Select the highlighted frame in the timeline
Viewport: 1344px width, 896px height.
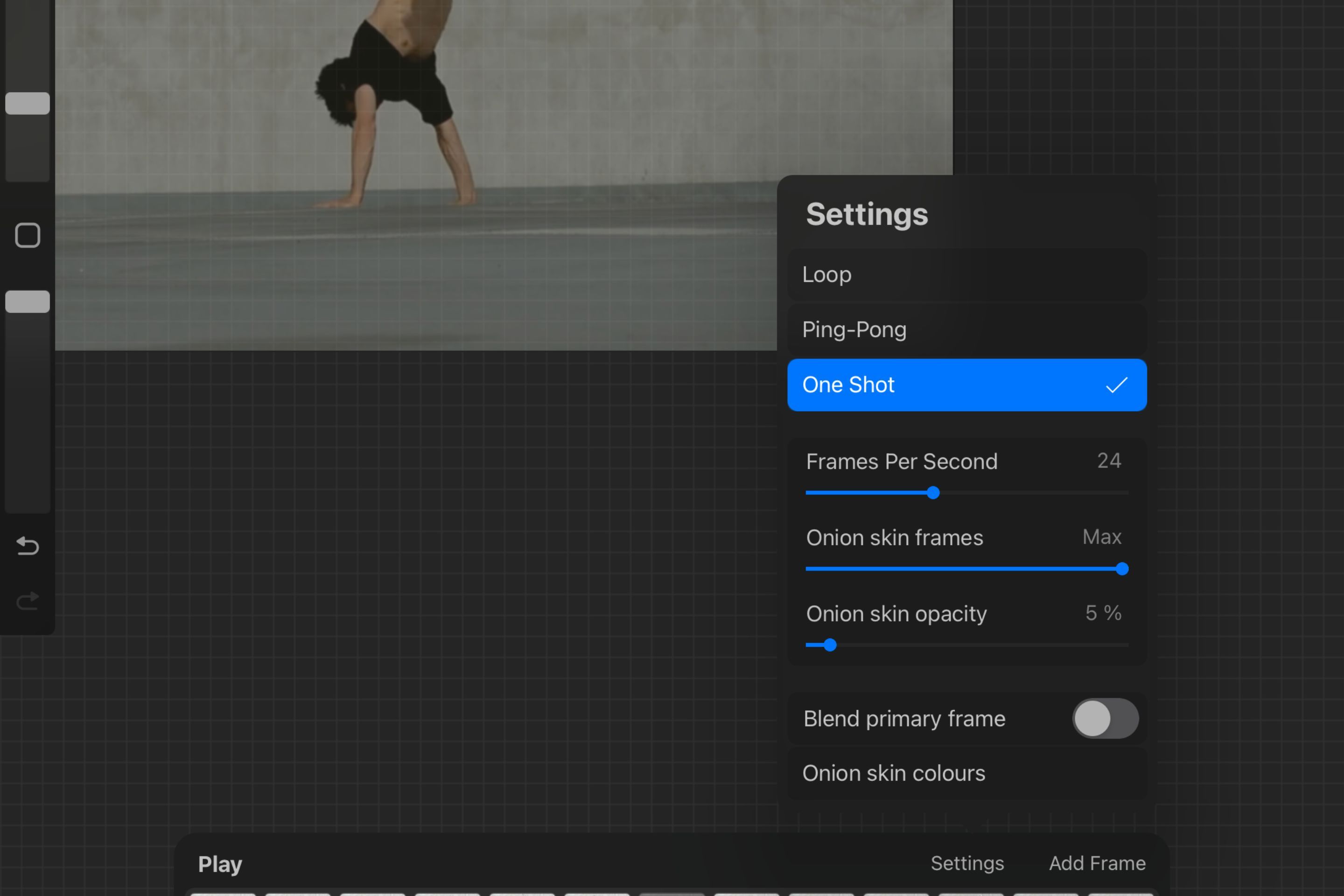(672, 893)
